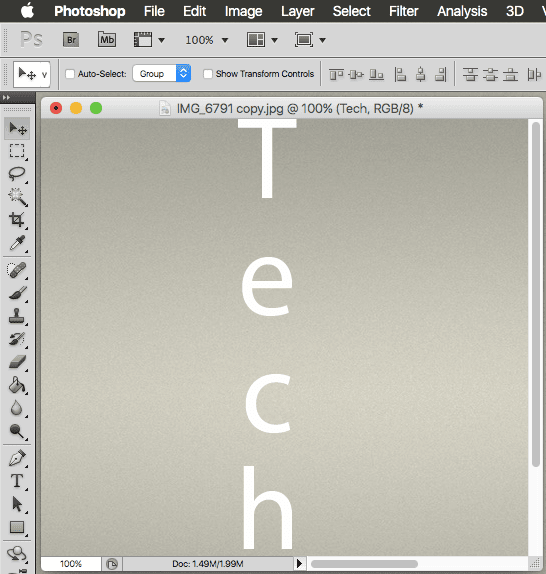Open the Photoshop application menu
Image resolution: width=546 pixels, height=574 pixels.
tap(90, 11)
